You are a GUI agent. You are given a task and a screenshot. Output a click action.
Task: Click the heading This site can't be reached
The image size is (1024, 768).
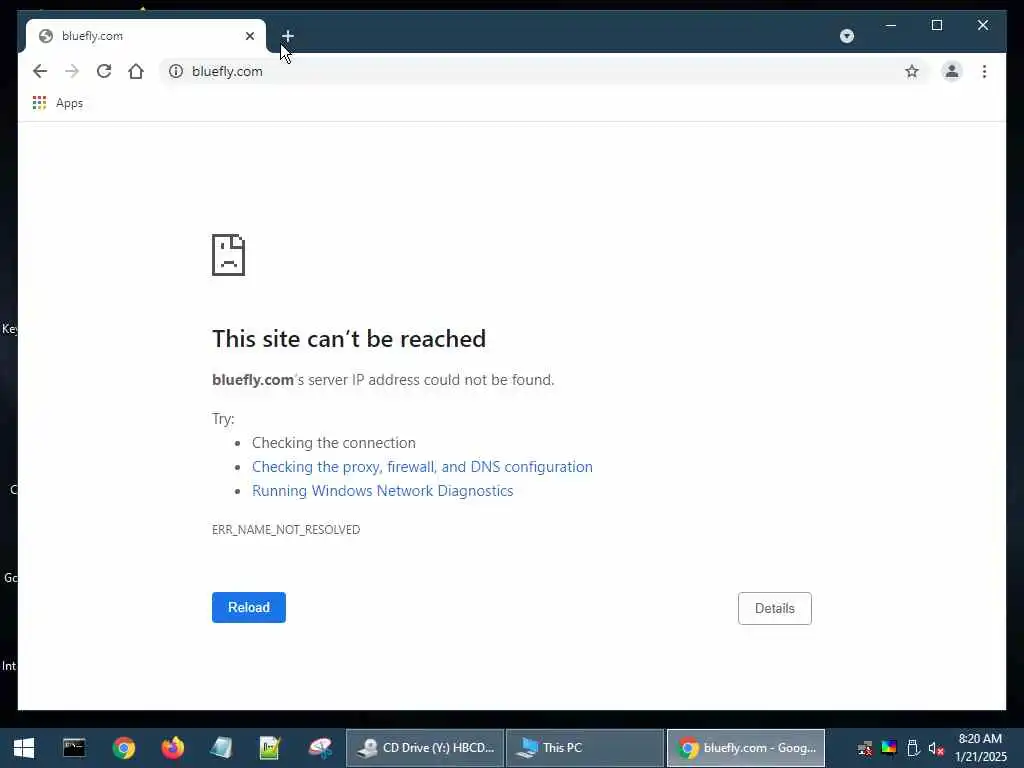pyautogui.click(x=349, y=339)
